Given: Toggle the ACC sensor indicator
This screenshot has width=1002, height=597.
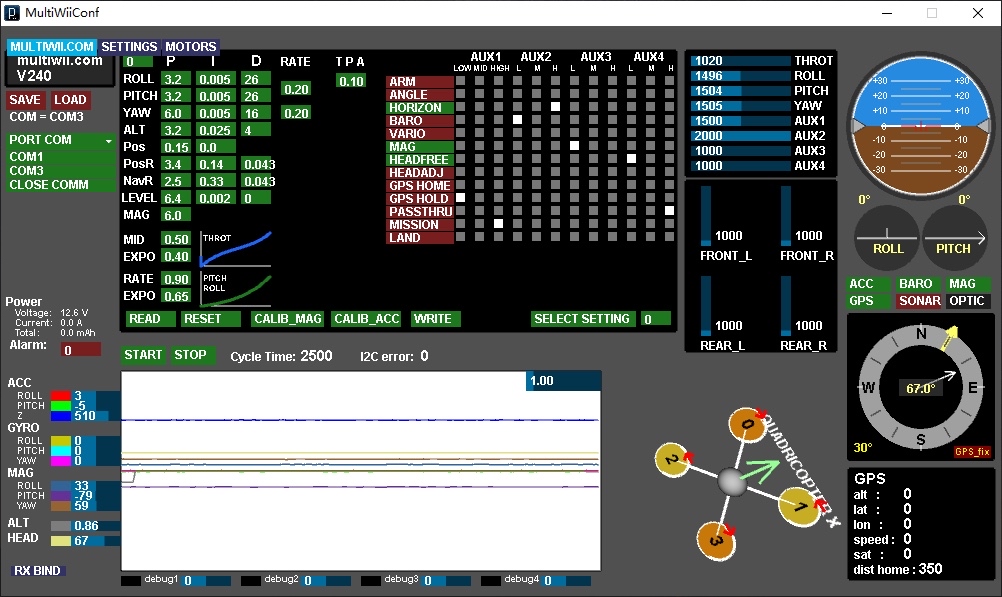Looking at the screenshot, I should [x=868, y=284].
